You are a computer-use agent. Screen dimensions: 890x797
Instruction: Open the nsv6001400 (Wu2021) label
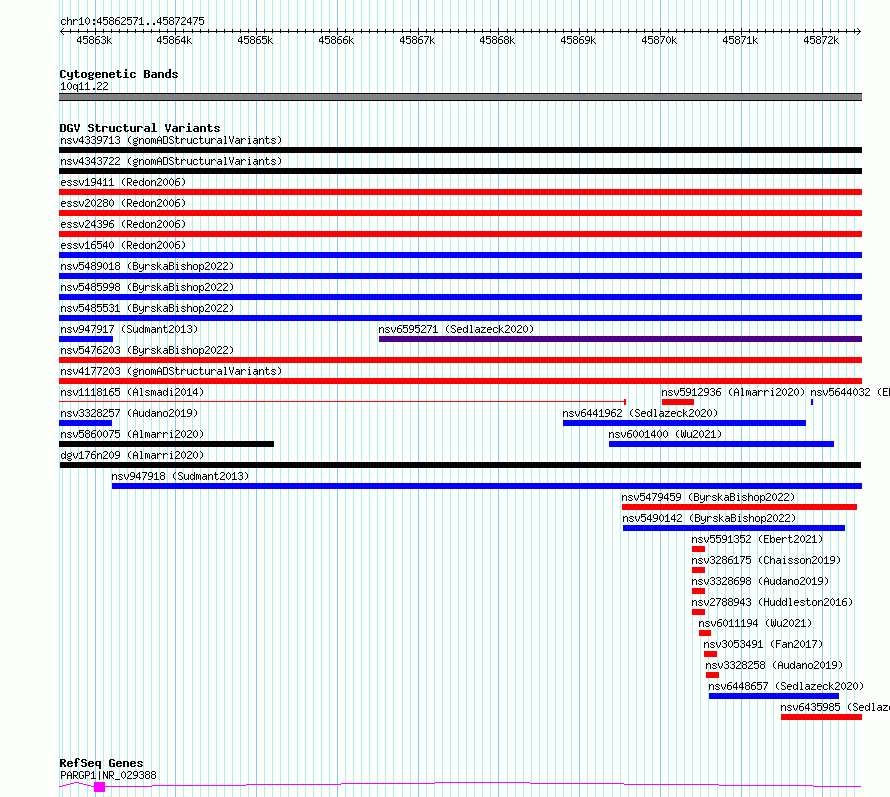pos(665,434)
